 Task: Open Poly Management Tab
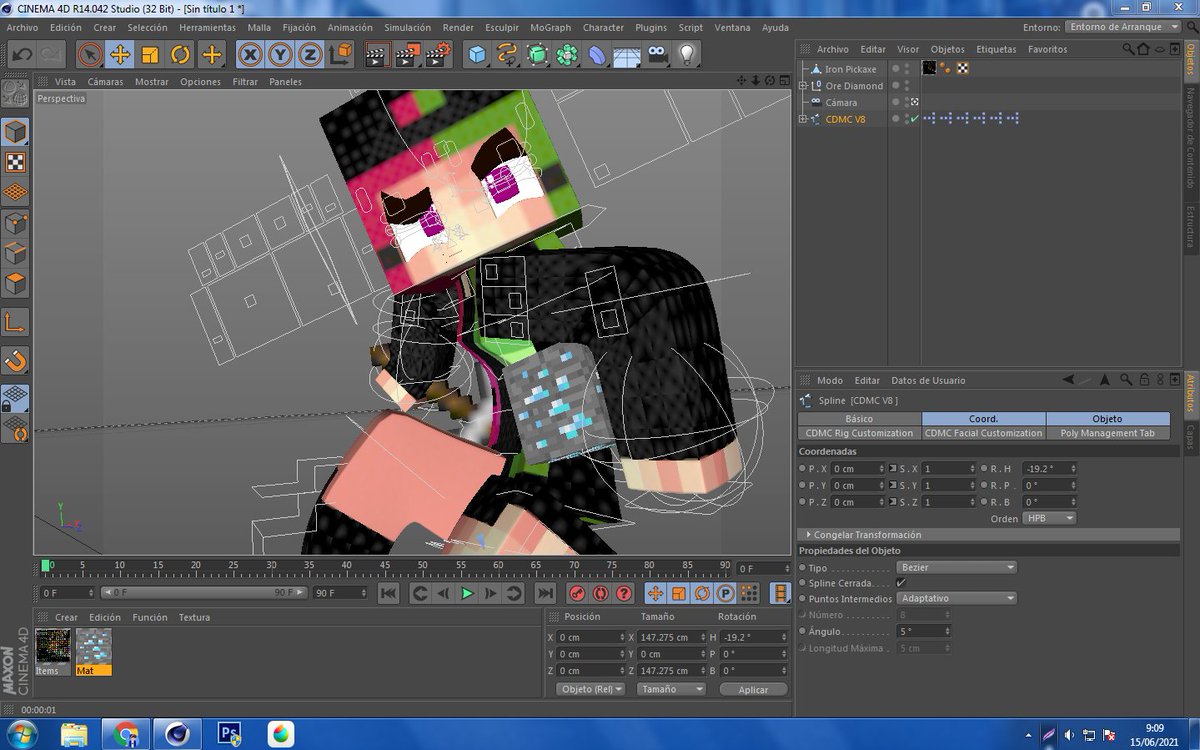point(1108,433)
